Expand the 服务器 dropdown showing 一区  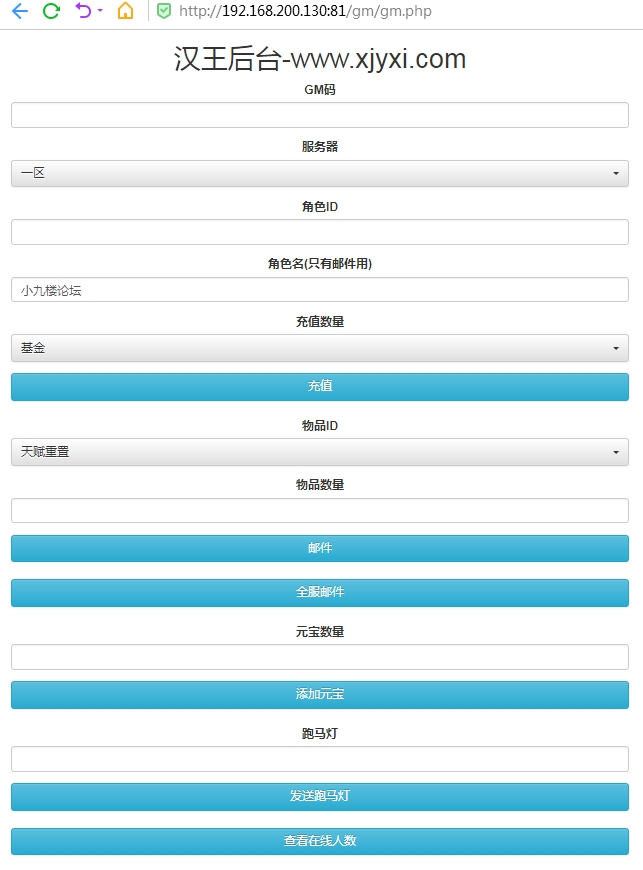tap(319, 173)
